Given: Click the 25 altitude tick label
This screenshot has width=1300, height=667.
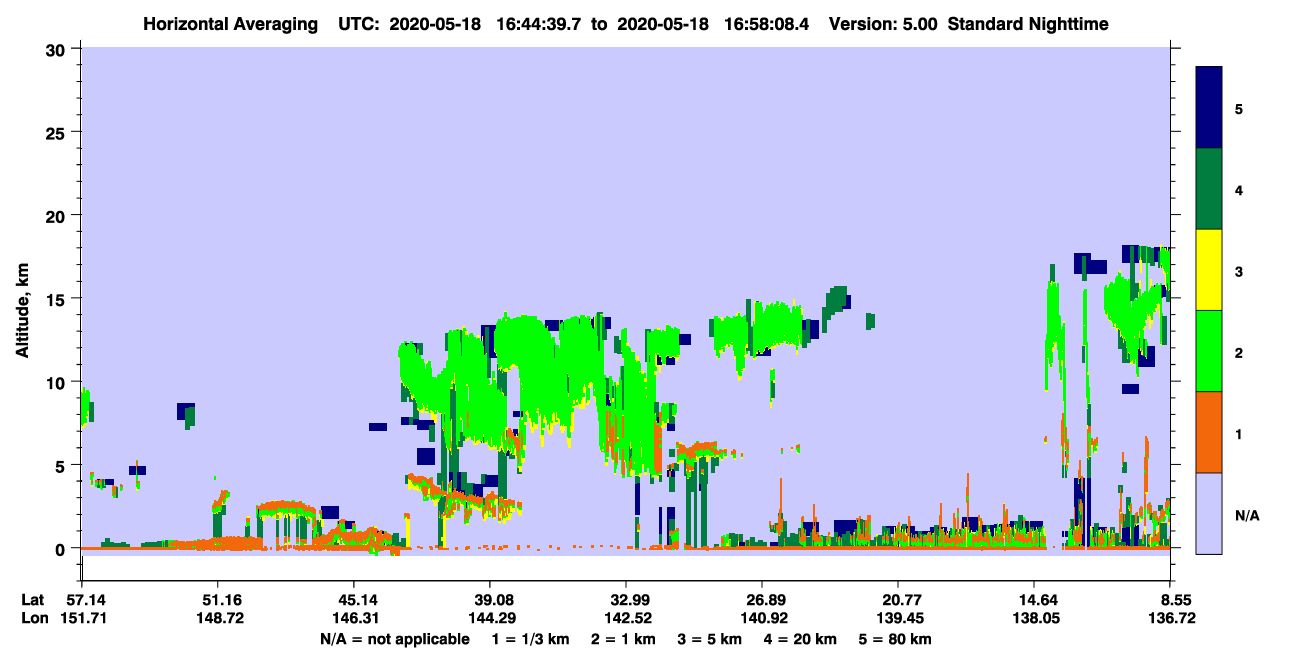Looking at the screenshot, I should click(x=57, y=132).
